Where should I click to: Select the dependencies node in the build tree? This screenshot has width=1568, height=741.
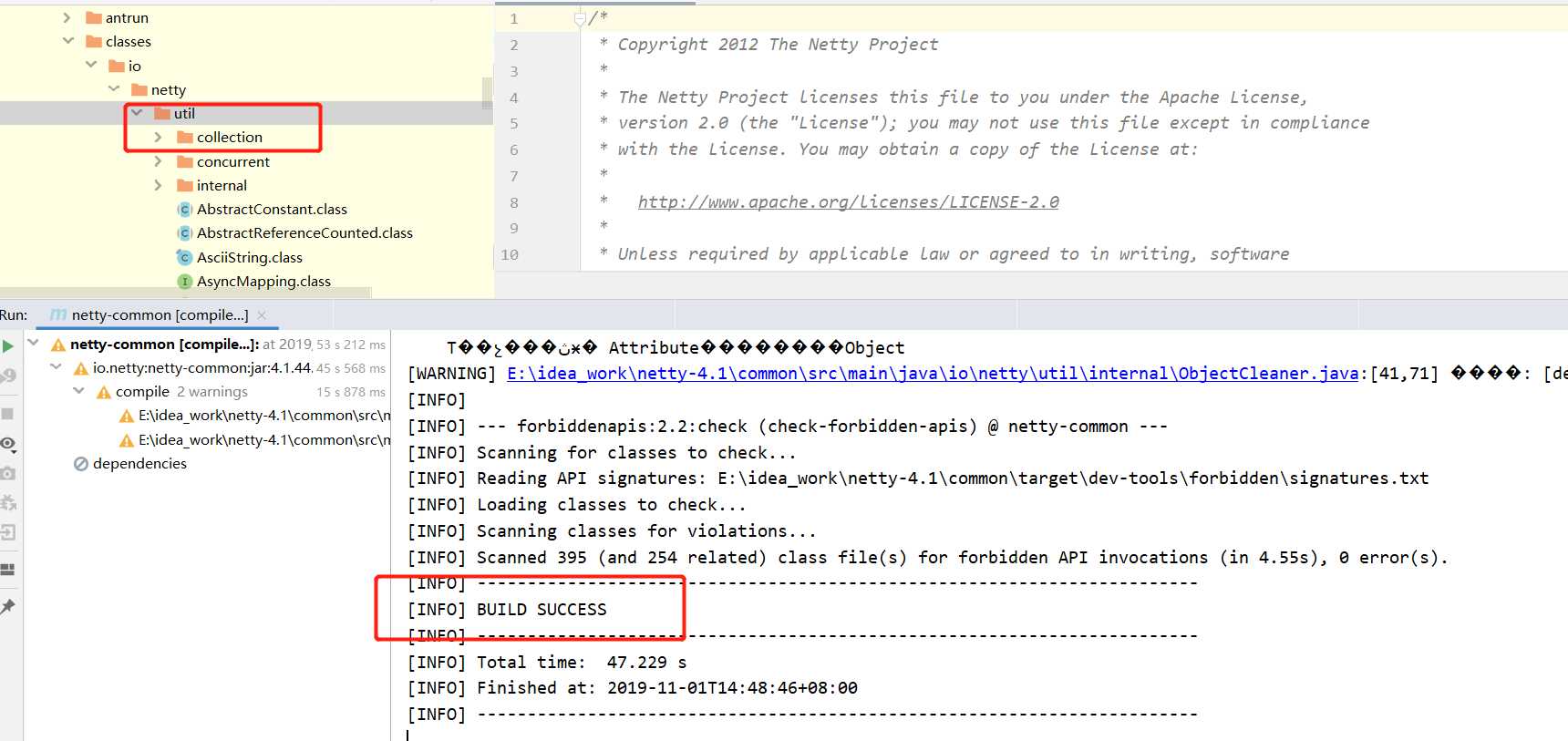(x=139, y=464)
